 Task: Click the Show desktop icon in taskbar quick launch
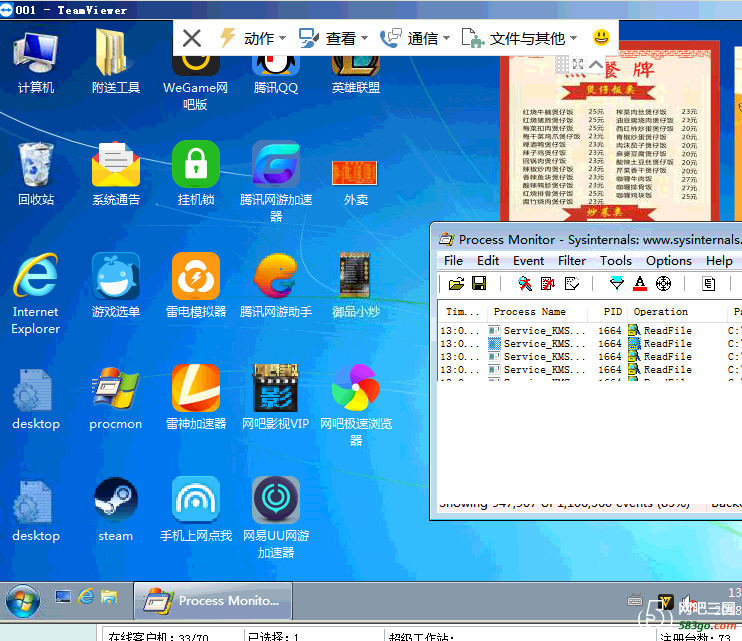click(x=63, y=597)
